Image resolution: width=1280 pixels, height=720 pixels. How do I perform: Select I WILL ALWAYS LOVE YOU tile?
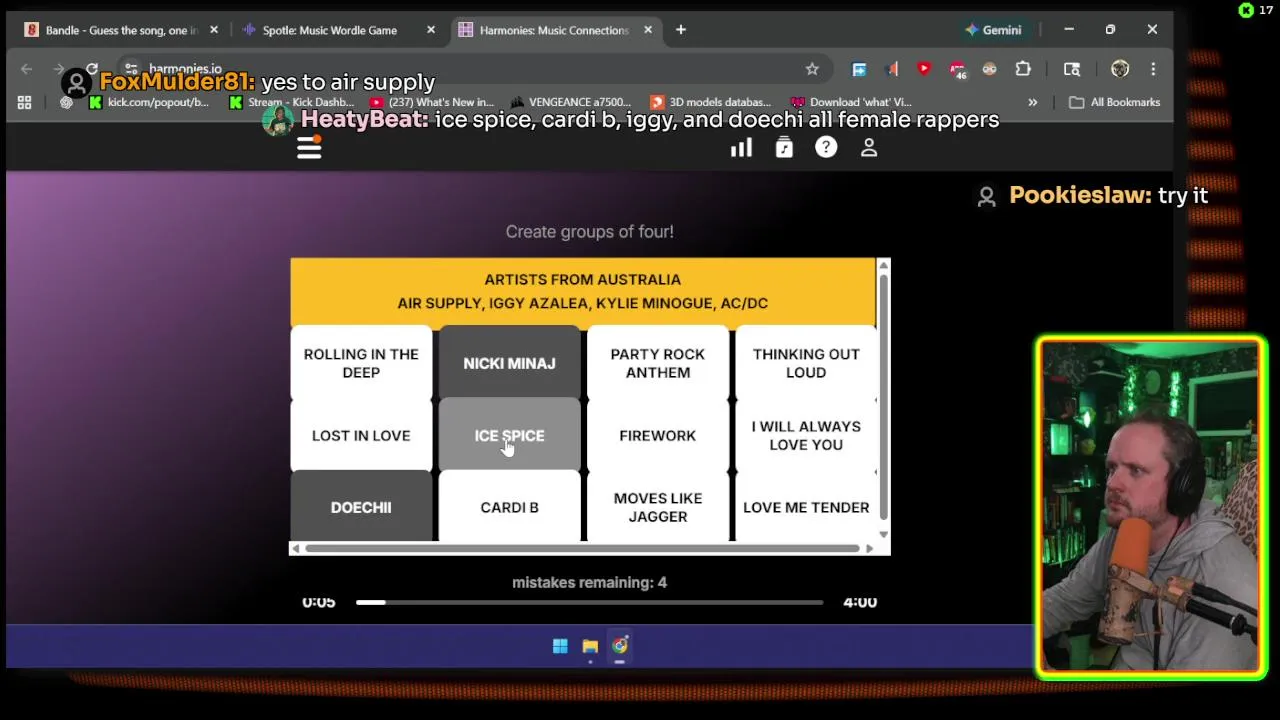coord(805,435)
